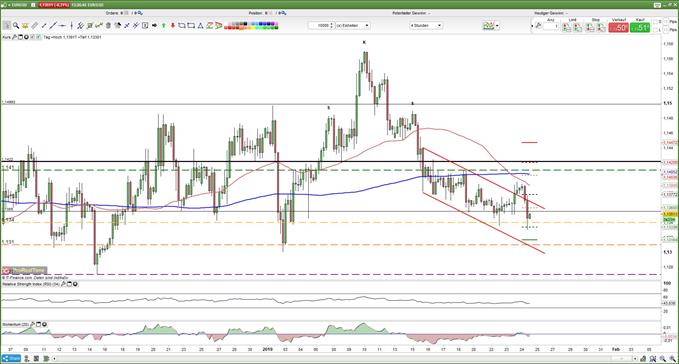The height and width of the screenshot is (364, 679).
Task: Select the rectangle drawing tool
Action: tap(191, 26)
